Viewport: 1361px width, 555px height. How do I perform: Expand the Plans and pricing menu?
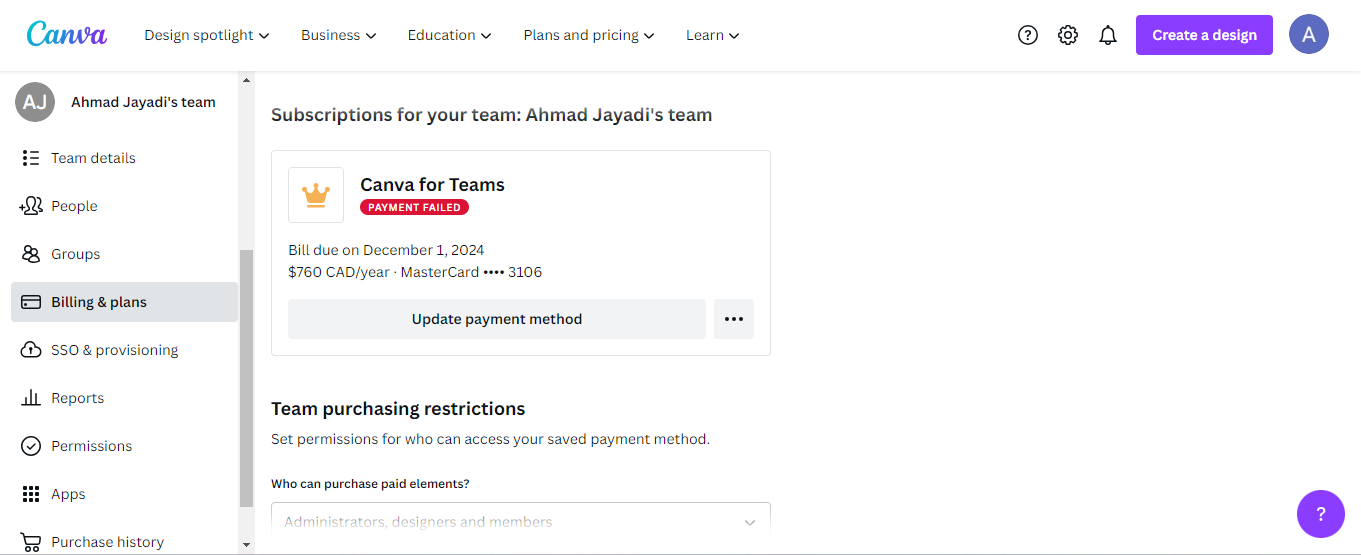589,35
